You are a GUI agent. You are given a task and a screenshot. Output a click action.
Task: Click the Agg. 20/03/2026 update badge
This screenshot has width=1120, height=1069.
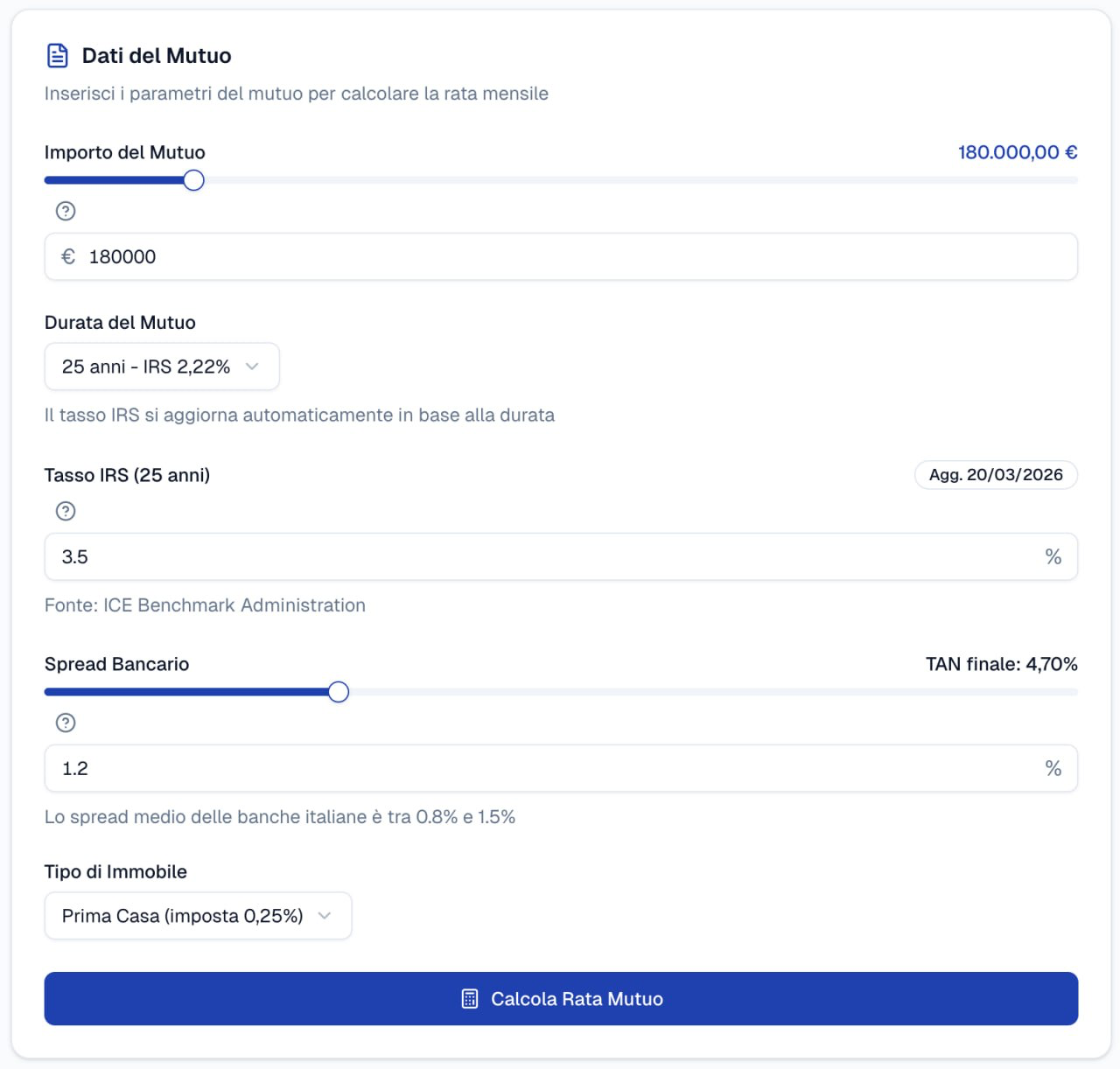tap(996, 475)
